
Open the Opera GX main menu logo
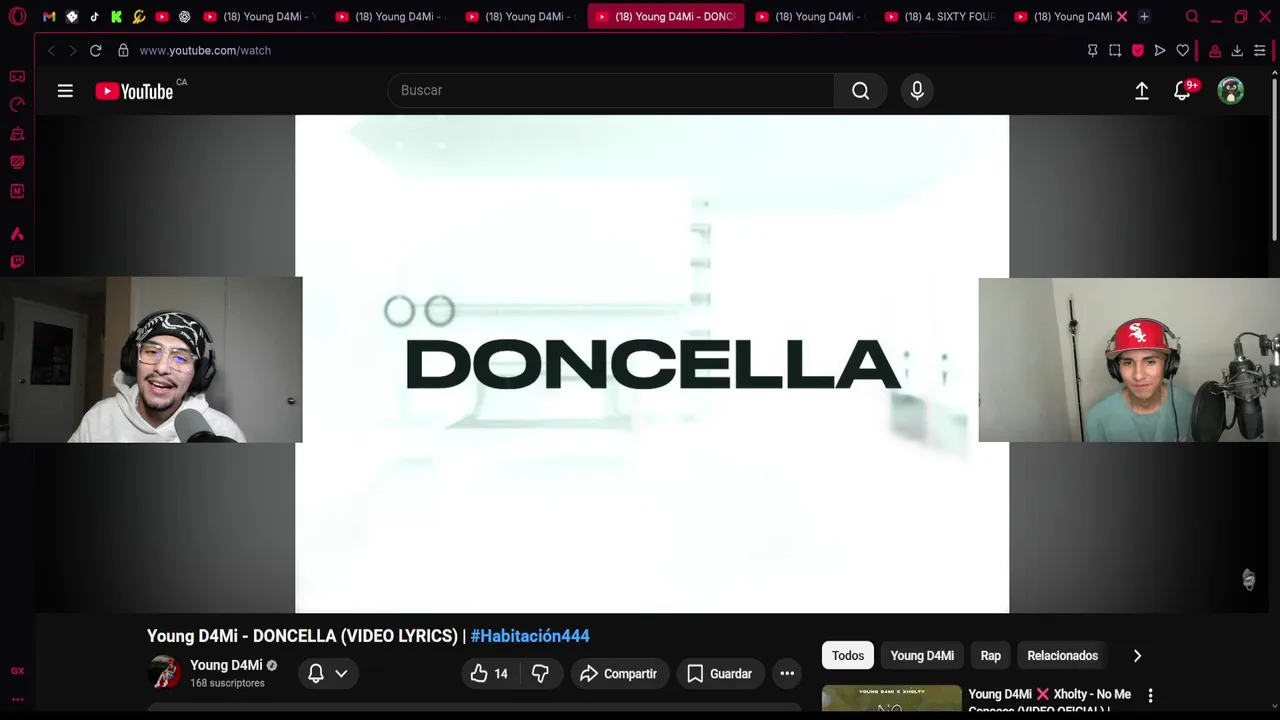tap(17, 17)
